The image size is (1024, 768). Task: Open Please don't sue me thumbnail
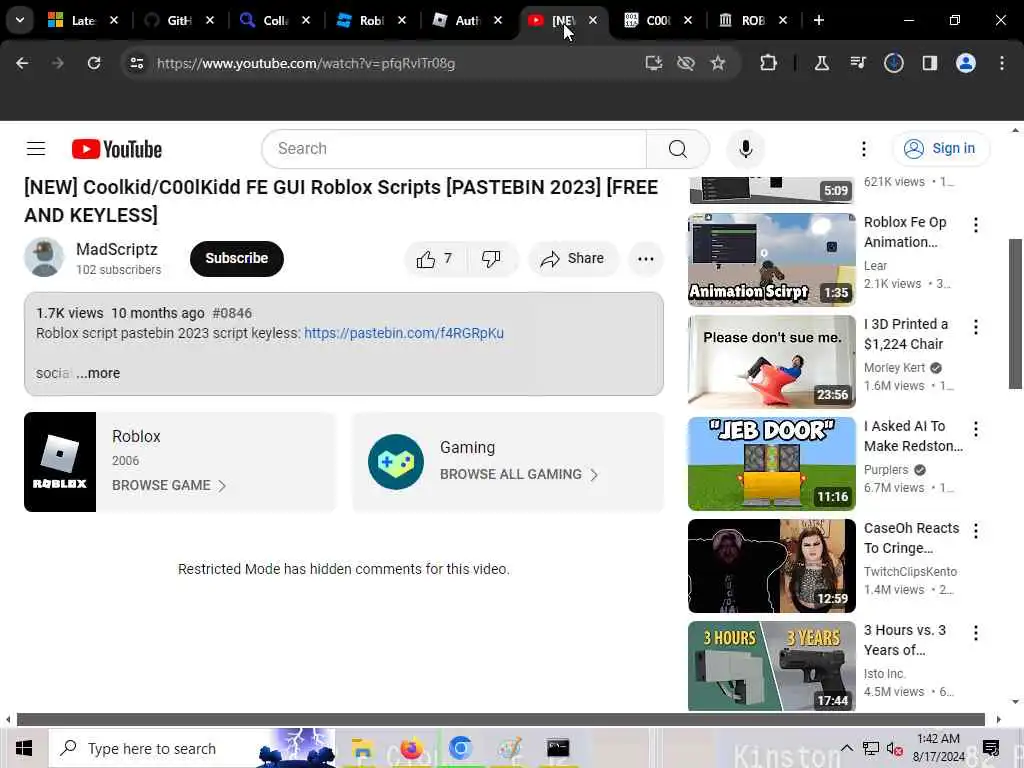pos(771,362)
